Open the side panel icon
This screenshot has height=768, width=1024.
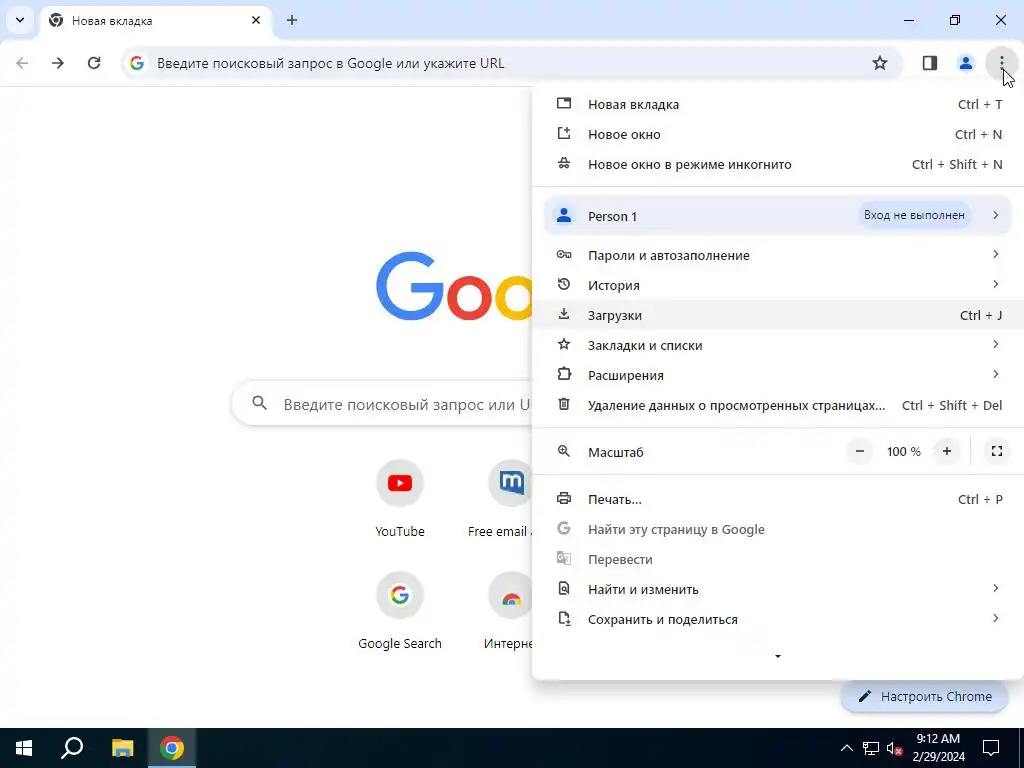click(929, 63)
